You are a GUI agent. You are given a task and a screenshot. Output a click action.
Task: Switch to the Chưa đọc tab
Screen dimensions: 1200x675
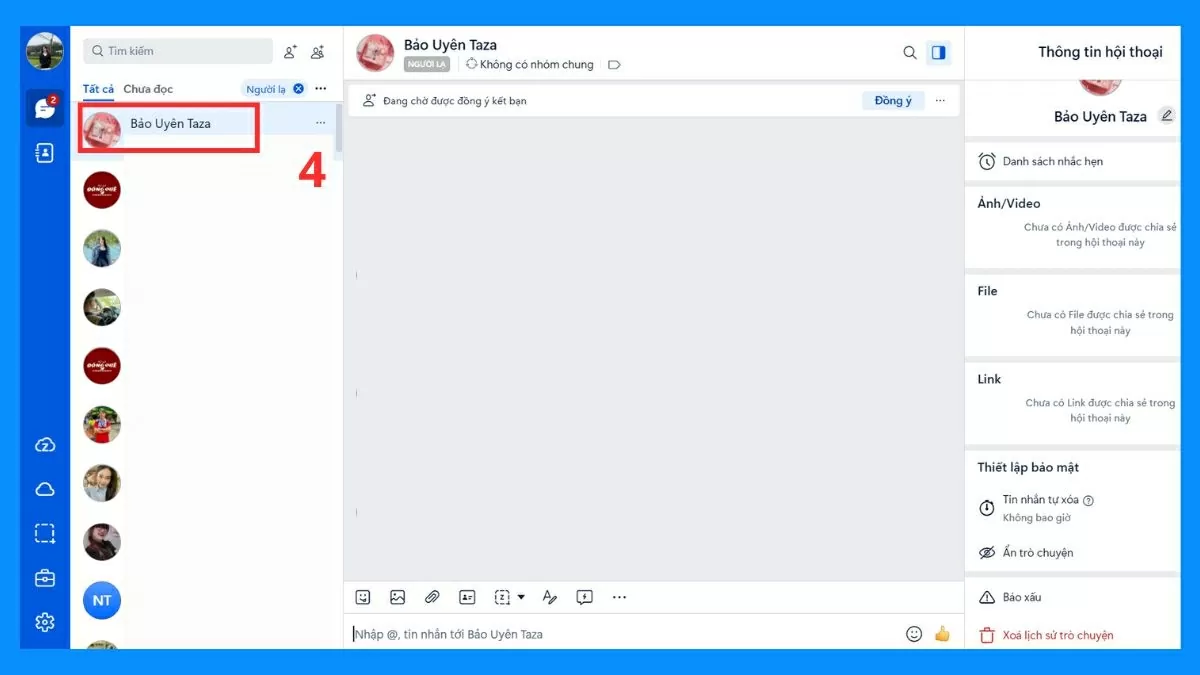[x=148, y=89]
